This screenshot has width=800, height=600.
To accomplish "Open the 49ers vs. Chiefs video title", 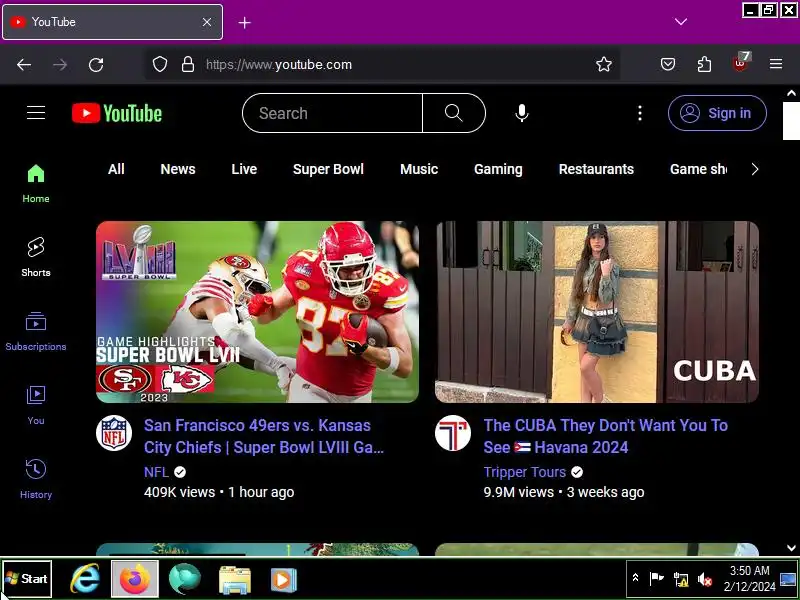I will [264, 436].
